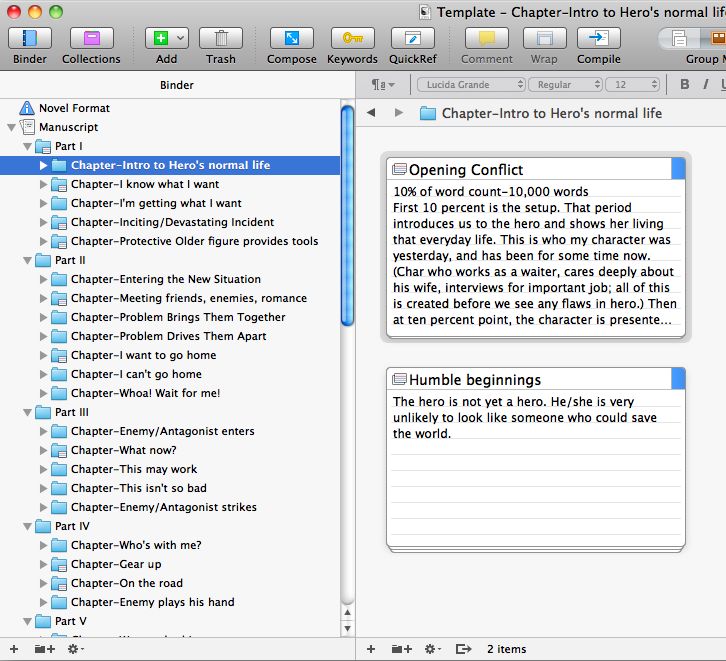Viewport: 726px width, 661px height.
Task: Select Chapter-Gear up
Action: [x=116, y=564]
